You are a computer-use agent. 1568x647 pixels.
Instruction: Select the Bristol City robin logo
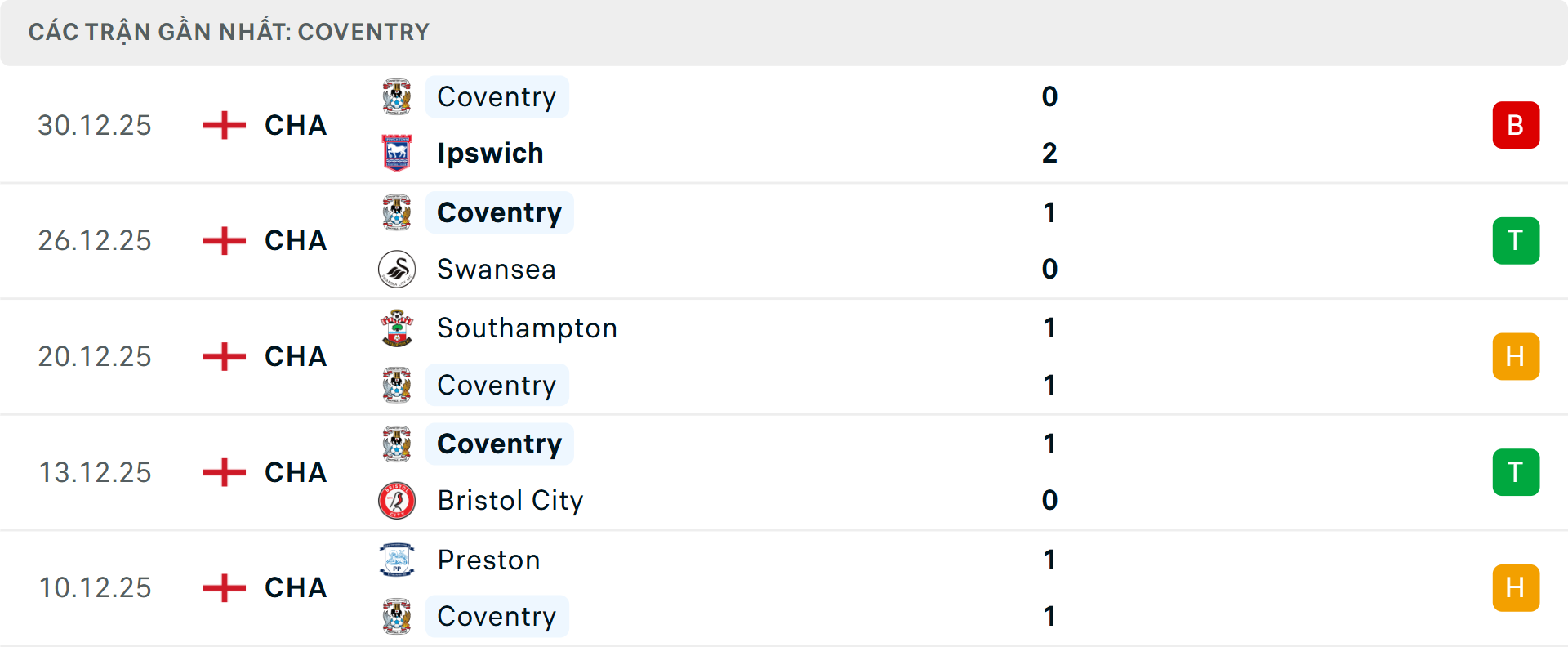click(x=397, y=501)
